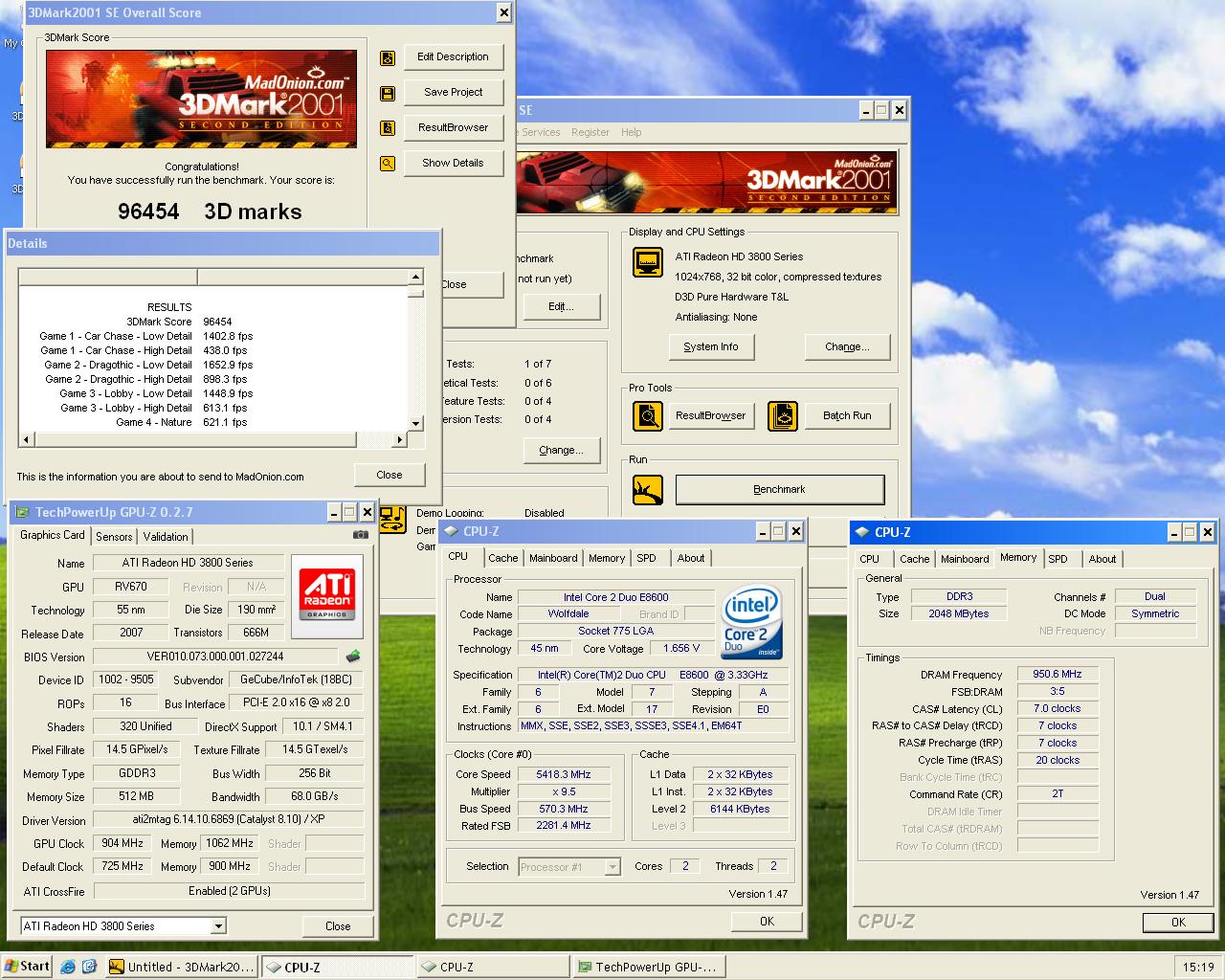Open About tab in CPU-Z CPU window
This screenshot has width=1225, height=980.
coord(691,559)
